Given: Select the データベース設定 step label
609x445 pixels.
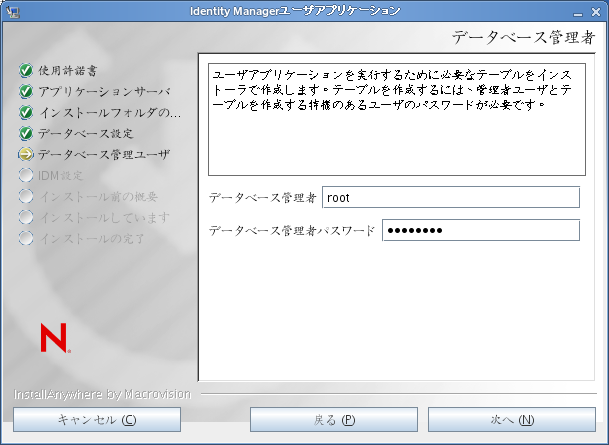Looking at the screenshot, I should point(86,134).
